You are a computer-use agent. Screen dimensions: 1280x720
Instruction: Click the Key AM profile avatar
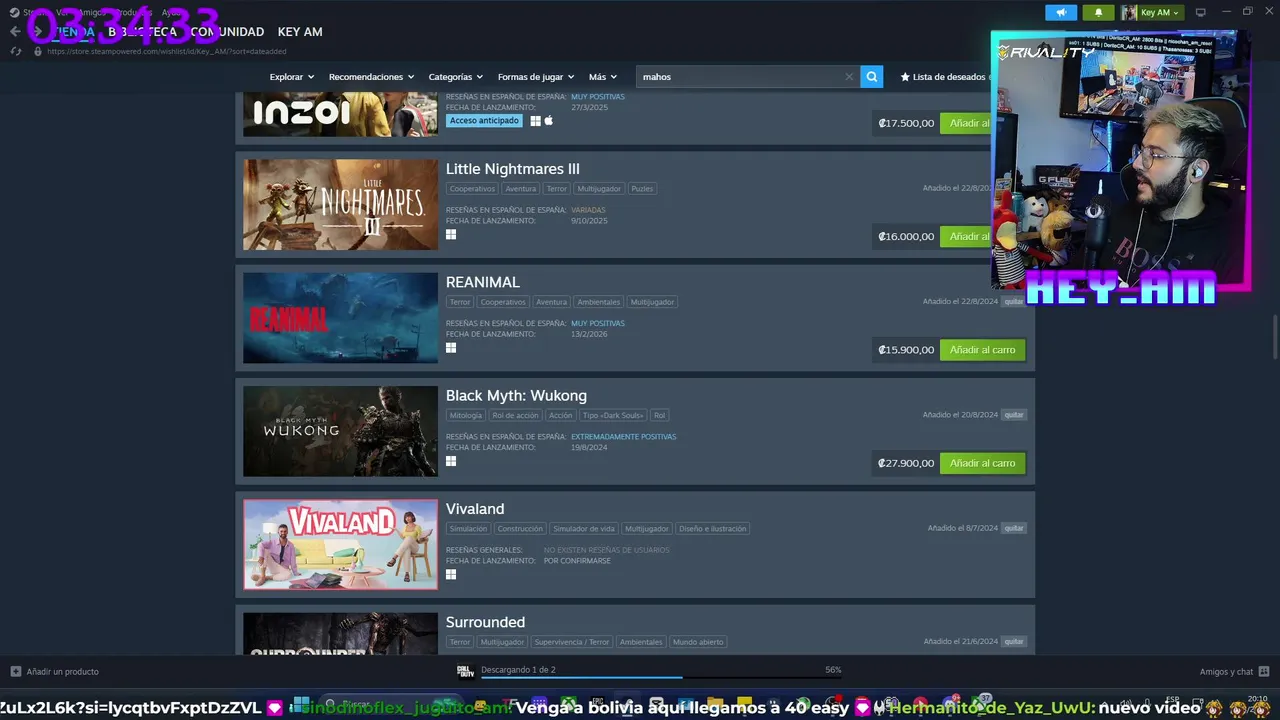coord(1129,12)
